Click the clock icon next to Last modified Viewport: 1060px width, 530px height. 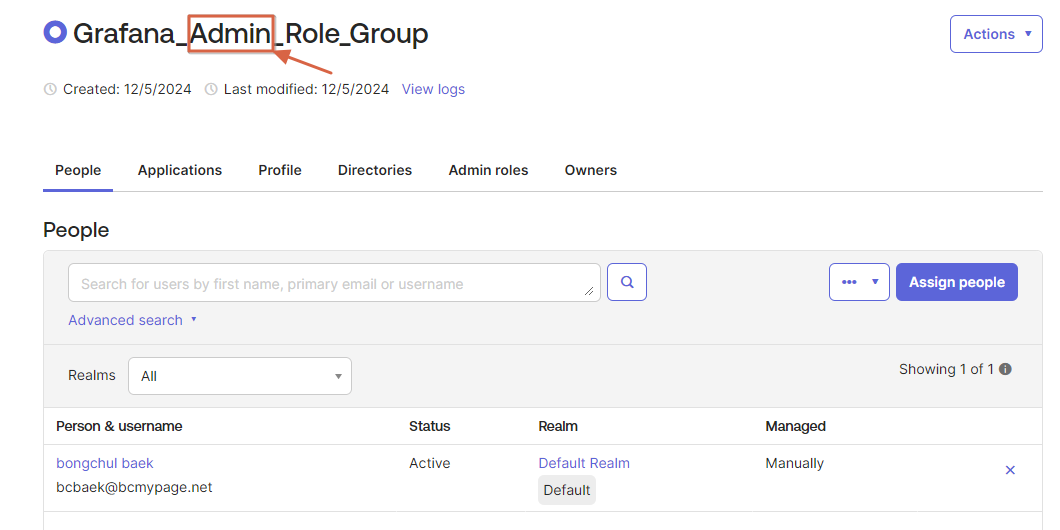pos(211,89)
